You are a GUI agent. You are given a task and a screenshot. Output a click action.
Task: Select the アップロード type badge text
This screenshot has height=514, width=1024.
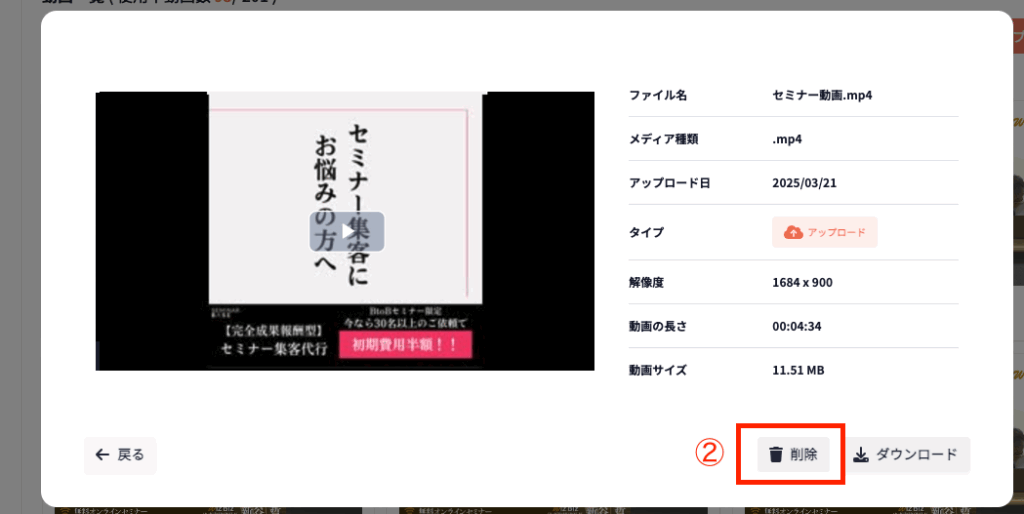(x=836, y=232)
